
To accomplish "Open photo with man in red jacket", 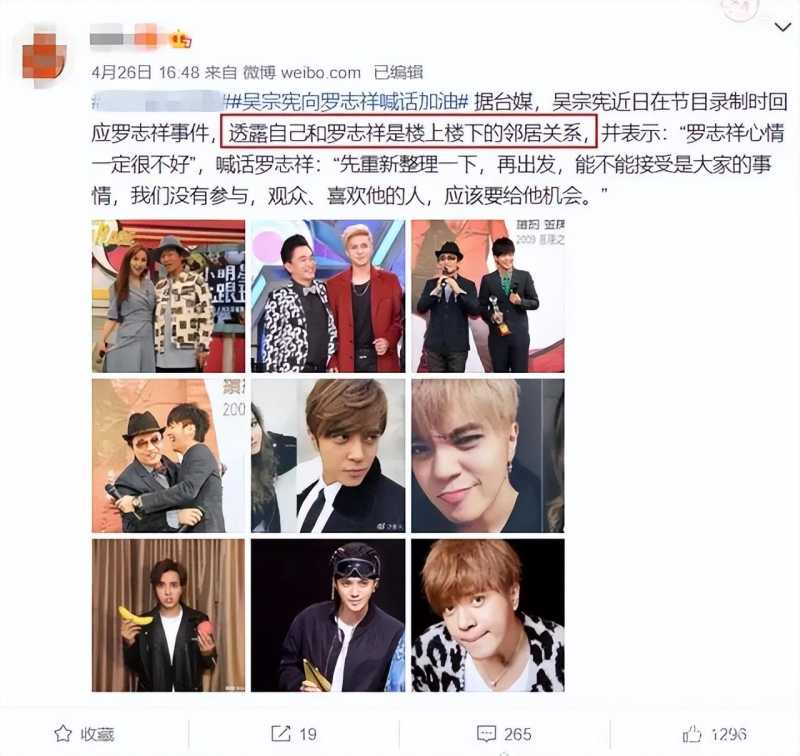I will pos(328,296).
